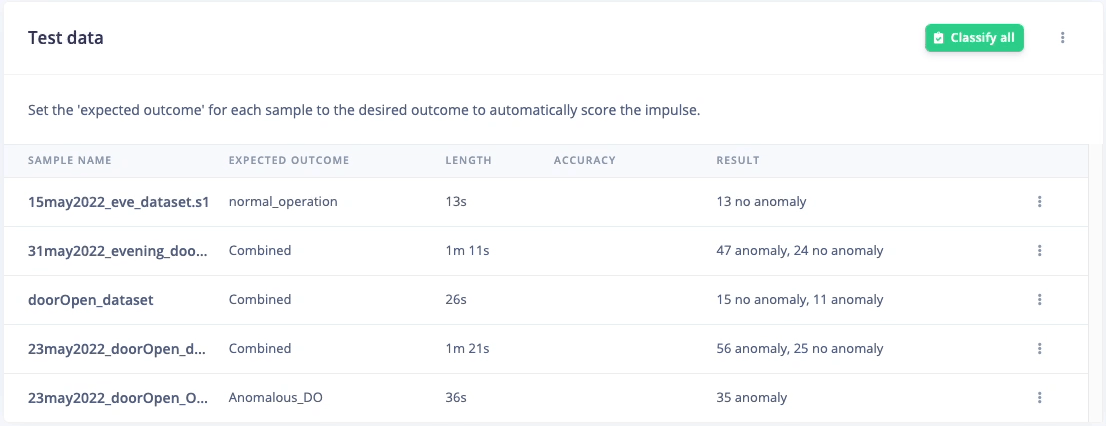This screenshot has width=1106, height=426.
Task: Open the 31may2022_evening_doo... row menu
Action: click(x=1040, y=250)
